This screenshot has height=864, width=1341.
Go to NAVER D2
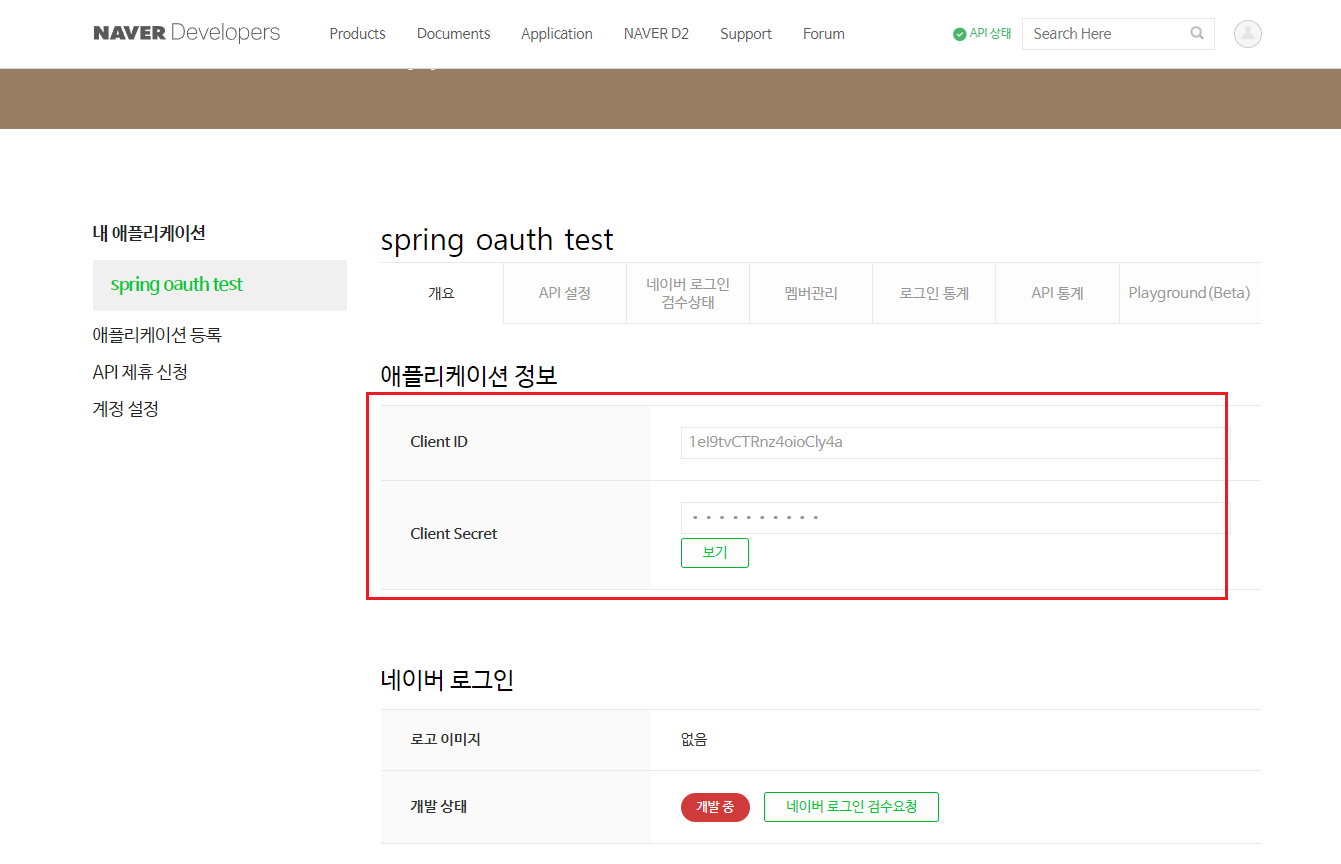click(656, 34)
